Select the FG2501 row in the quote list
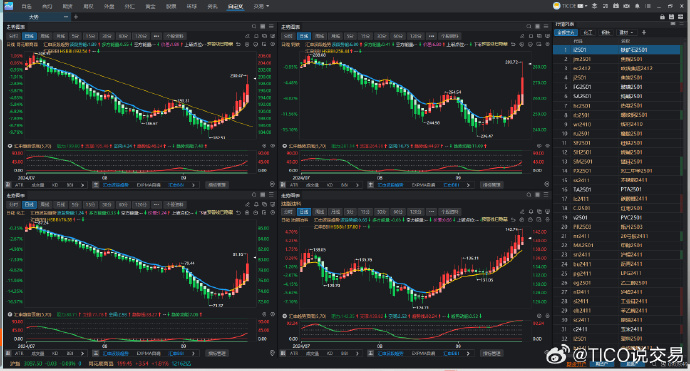The image size is (690, 371). pyautogui.click(x=617, y=87)
